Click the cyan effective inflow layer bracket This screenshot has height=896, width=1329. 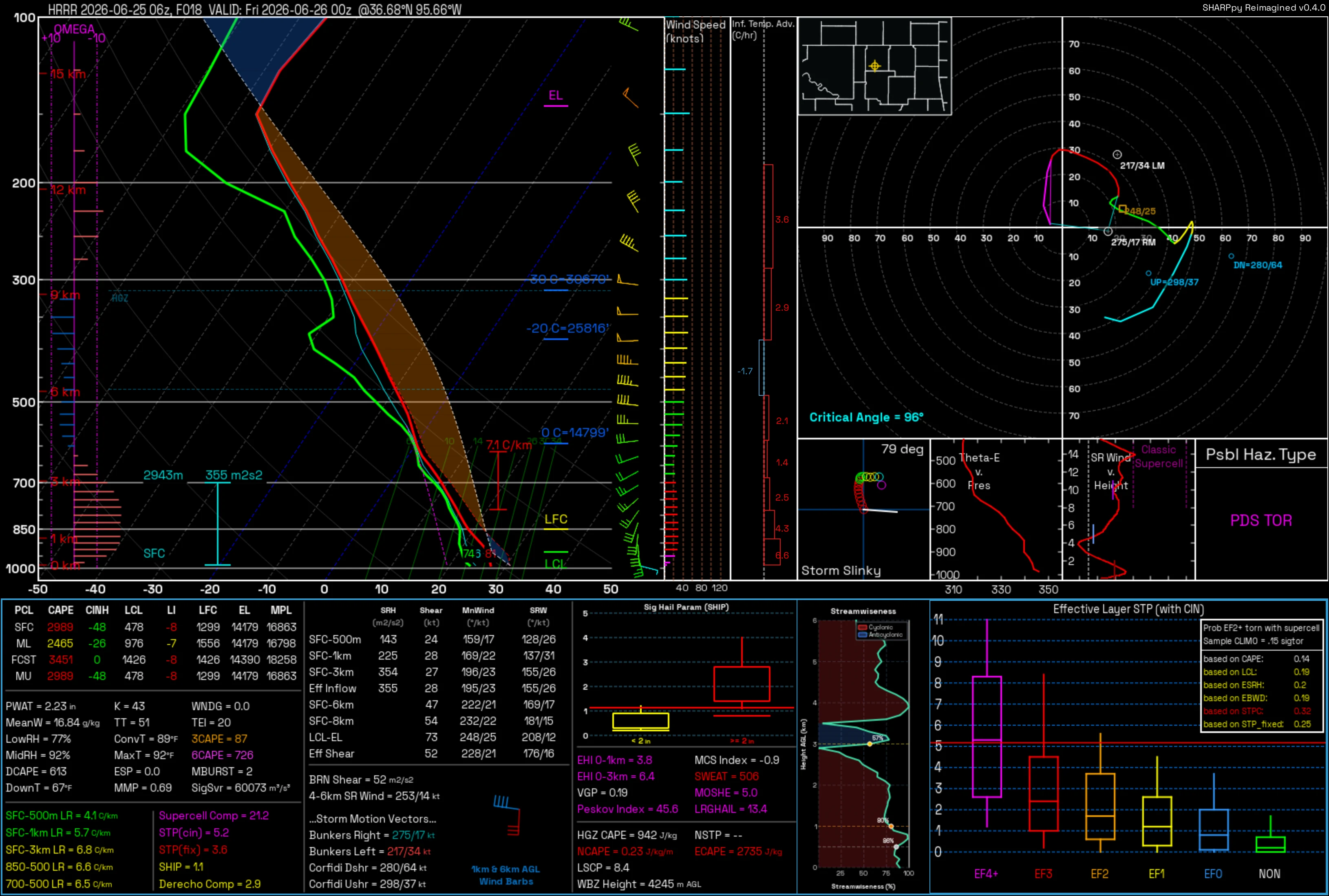click(x=218, y=524)
